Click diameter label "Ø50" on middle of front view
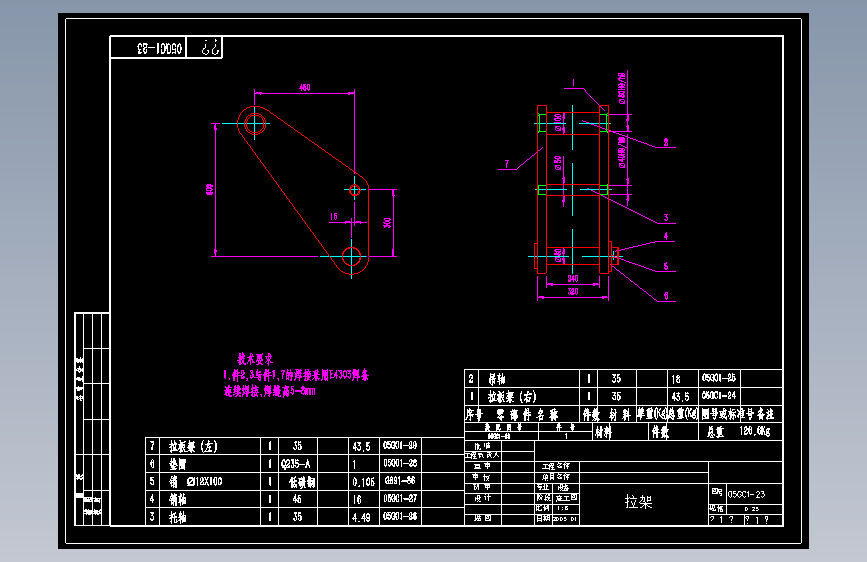The width and height of the screenshot is (867, 562). click(x=558, y=163)
